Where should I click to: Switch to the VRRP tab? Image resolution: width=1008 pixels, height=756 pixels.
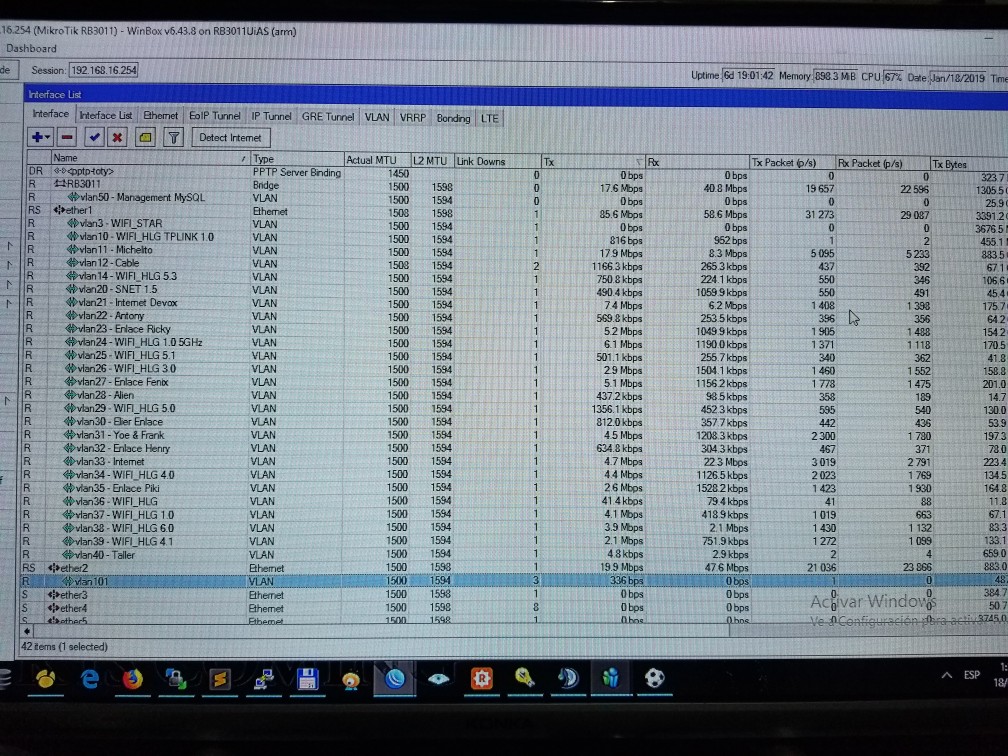pos(413,118)
